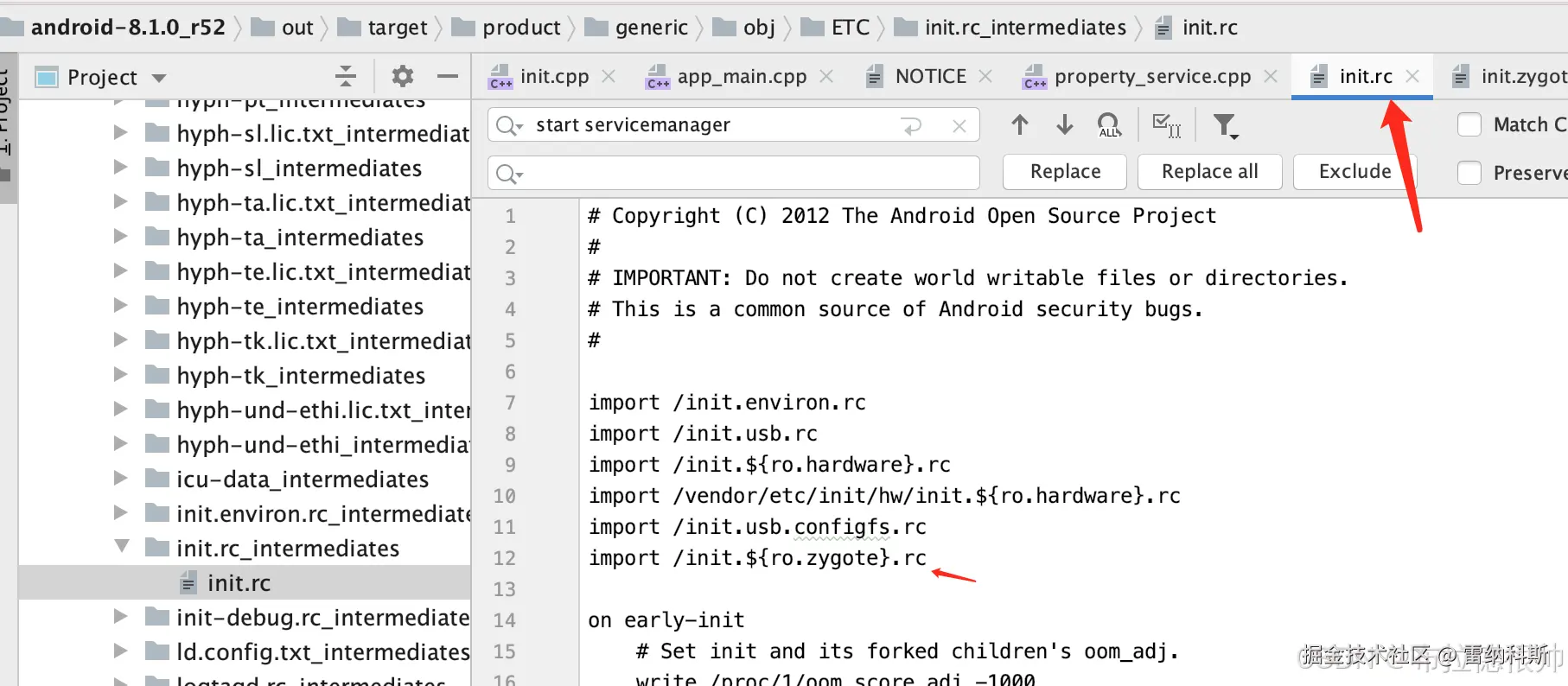Switch to the app_main.cpp tab
1568x686 pixels.
pos(741,77)
